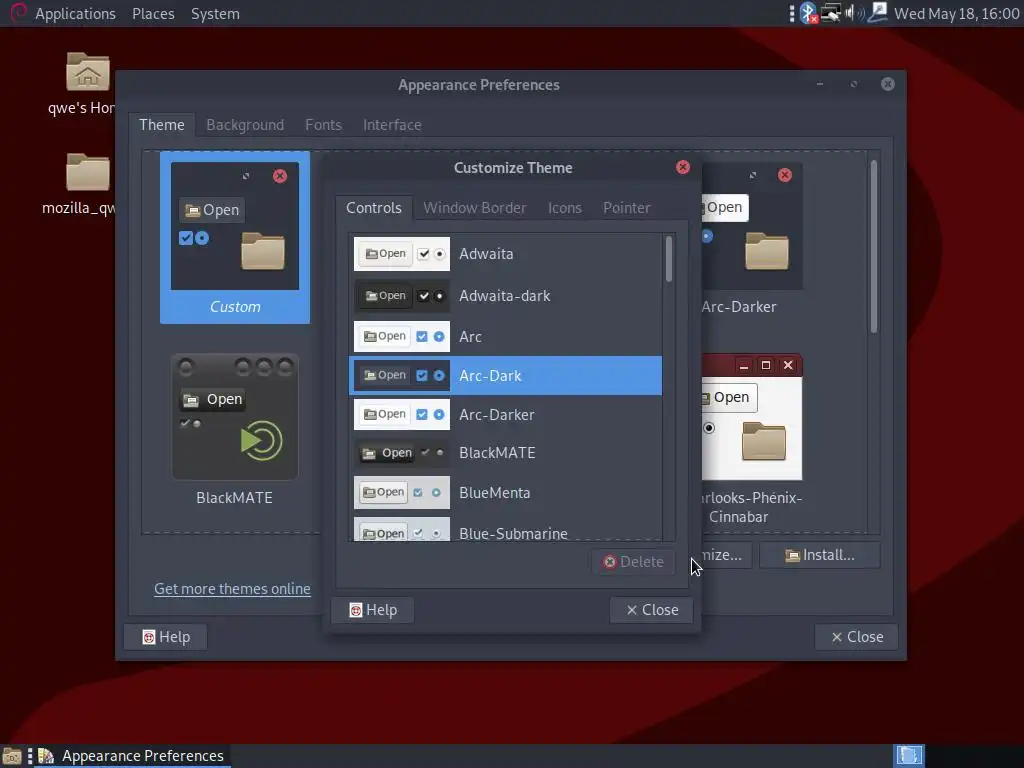Open the Theme tab in Appearance Preferences
The height and width of the screenshot is (768, 1024).
coord(161,125)
